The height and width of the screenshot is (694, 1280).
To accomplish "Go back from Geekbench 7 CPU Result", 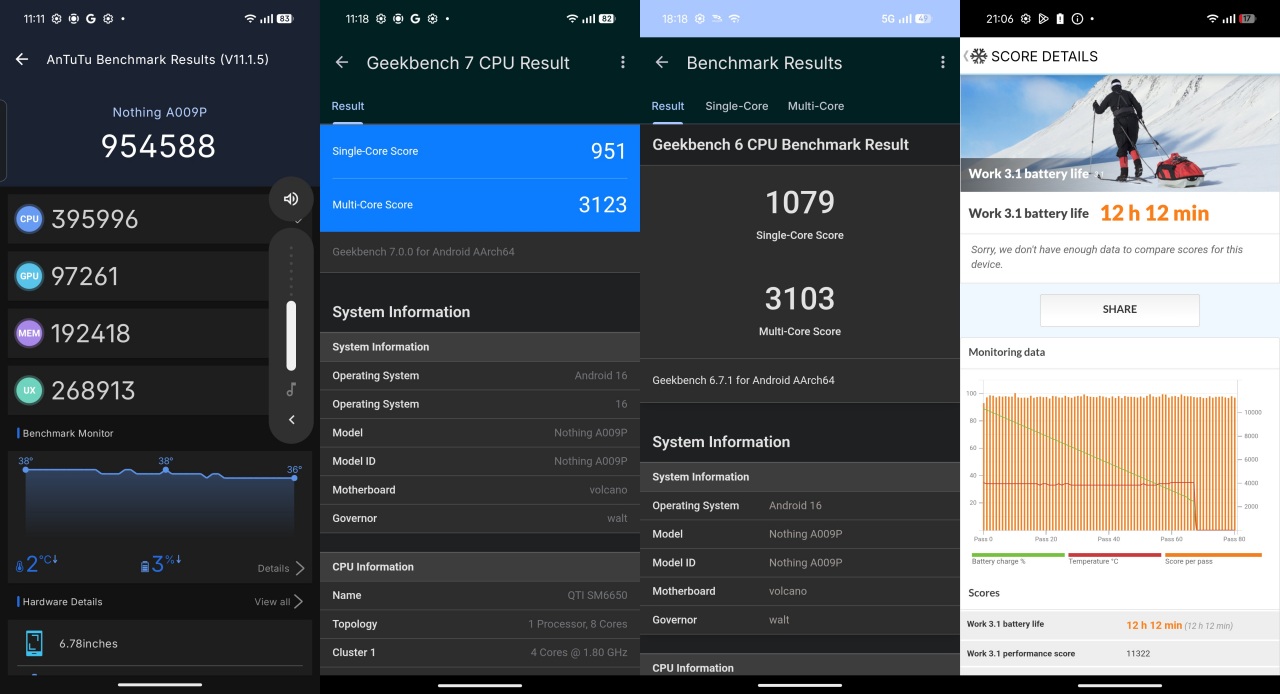I will (x=342, y=62).
